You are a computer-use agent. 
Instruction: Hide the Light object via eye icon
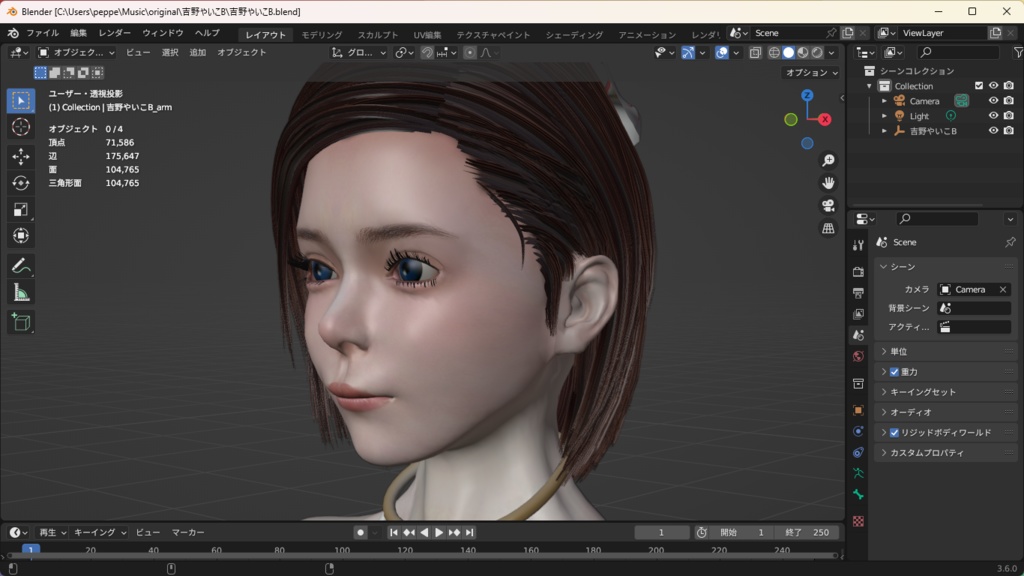point(993,116)
